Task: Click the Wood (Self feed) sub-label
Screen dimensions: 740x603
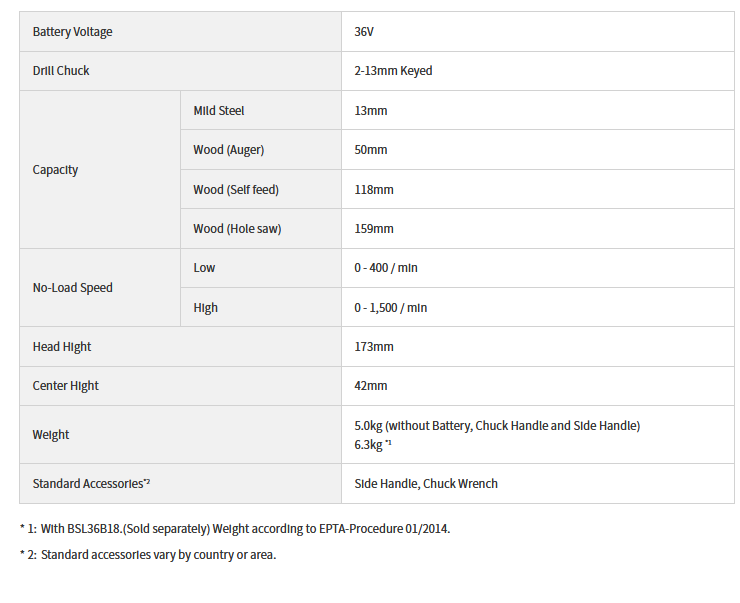Action: pos(234,189)
